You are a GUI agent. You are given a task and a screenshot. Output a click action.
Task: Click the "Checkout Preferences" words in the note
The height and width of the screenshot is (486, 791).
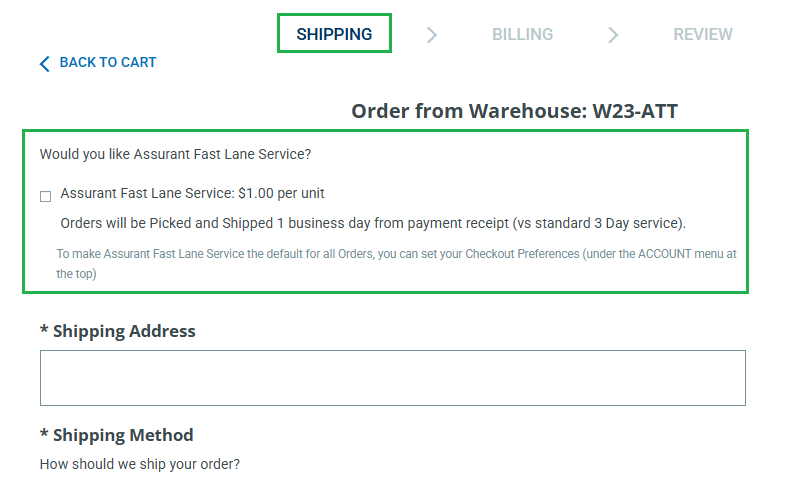point(522,254)
